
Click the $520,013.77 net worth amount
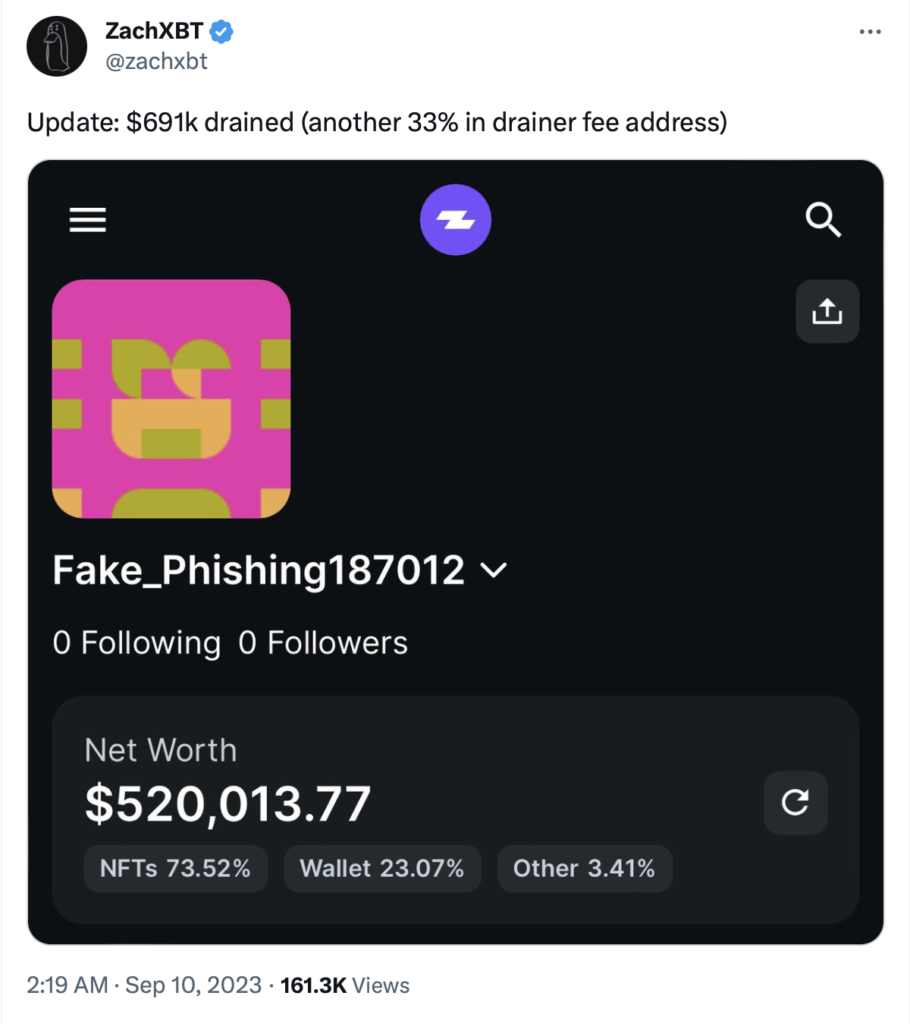point(228,804)
